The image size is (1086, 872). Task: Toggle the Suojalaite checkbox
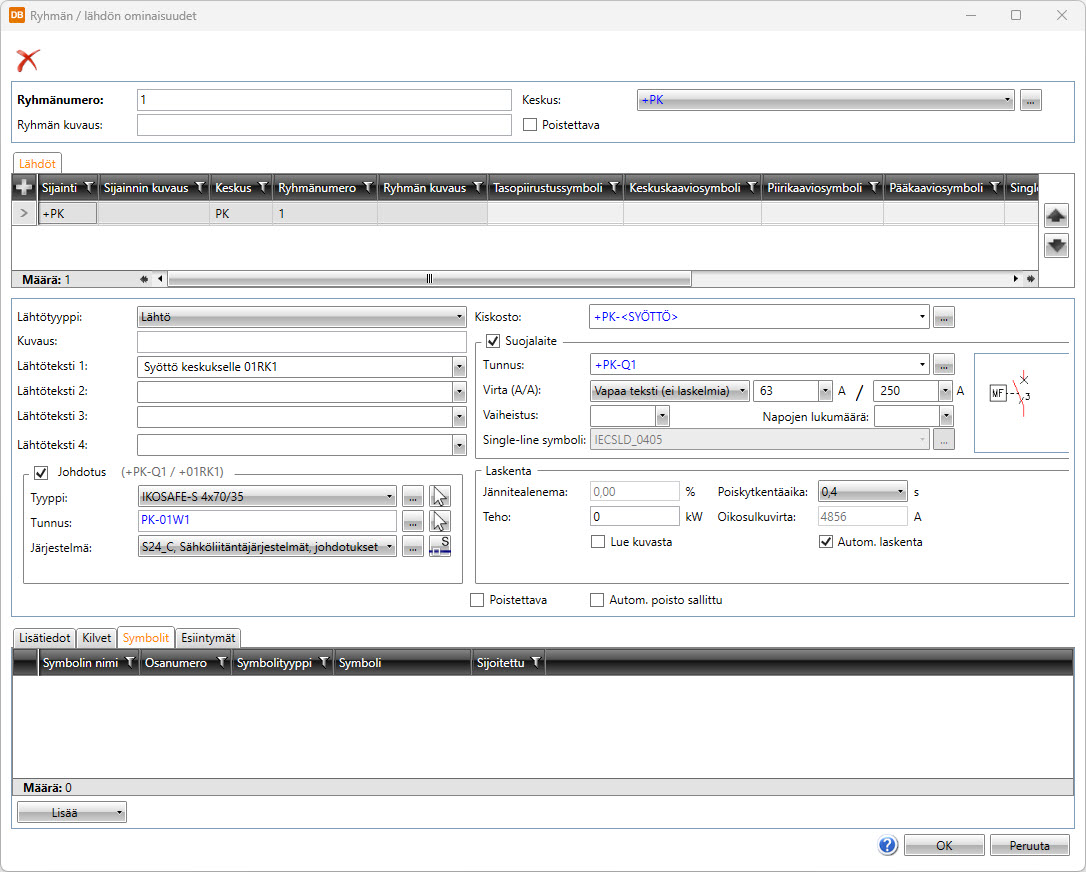[x=493, y=341]
